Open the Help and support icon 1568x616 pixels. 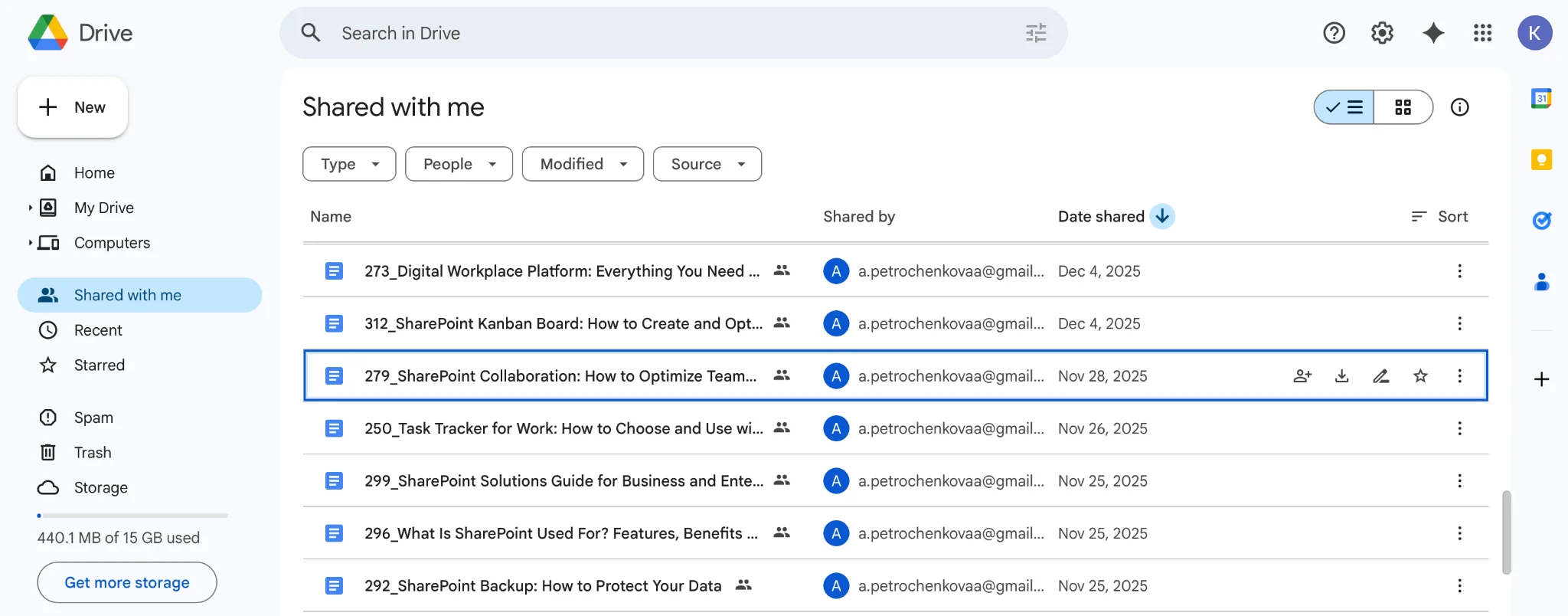[x=1334, y=33]
